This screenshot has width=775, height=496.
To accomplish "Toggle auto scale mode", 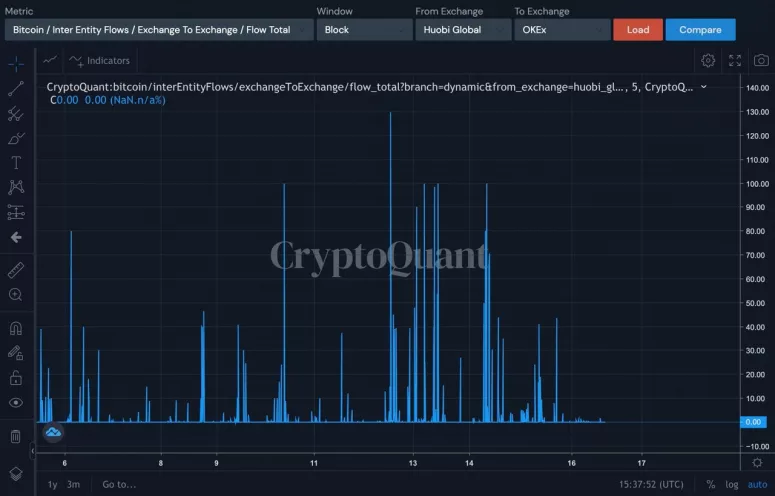I will point(757,485).
